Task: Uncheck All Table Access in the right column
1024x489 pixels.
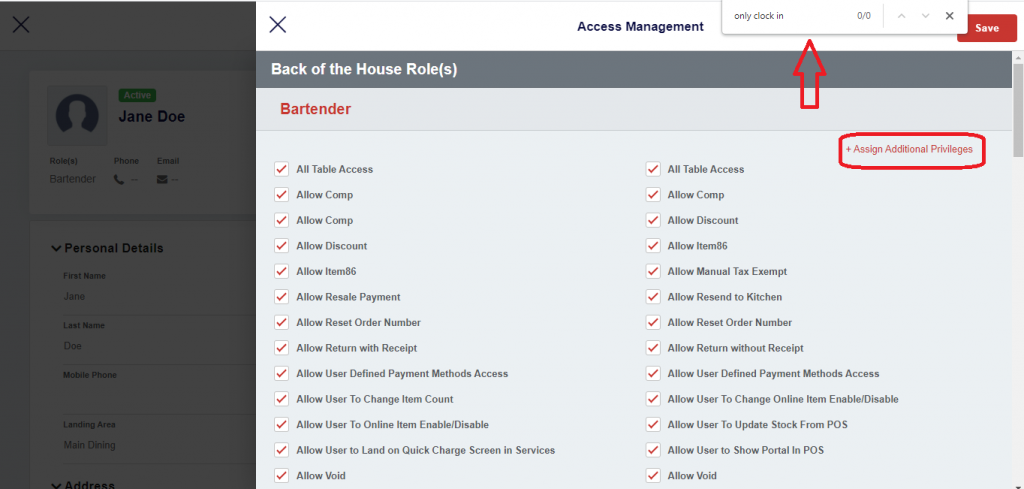Action: pyautogui.click(x=652, y=169)
